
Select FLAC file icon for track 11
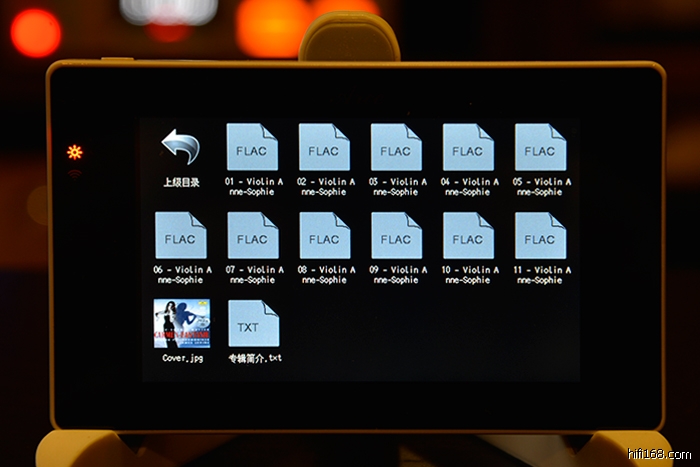540,236
